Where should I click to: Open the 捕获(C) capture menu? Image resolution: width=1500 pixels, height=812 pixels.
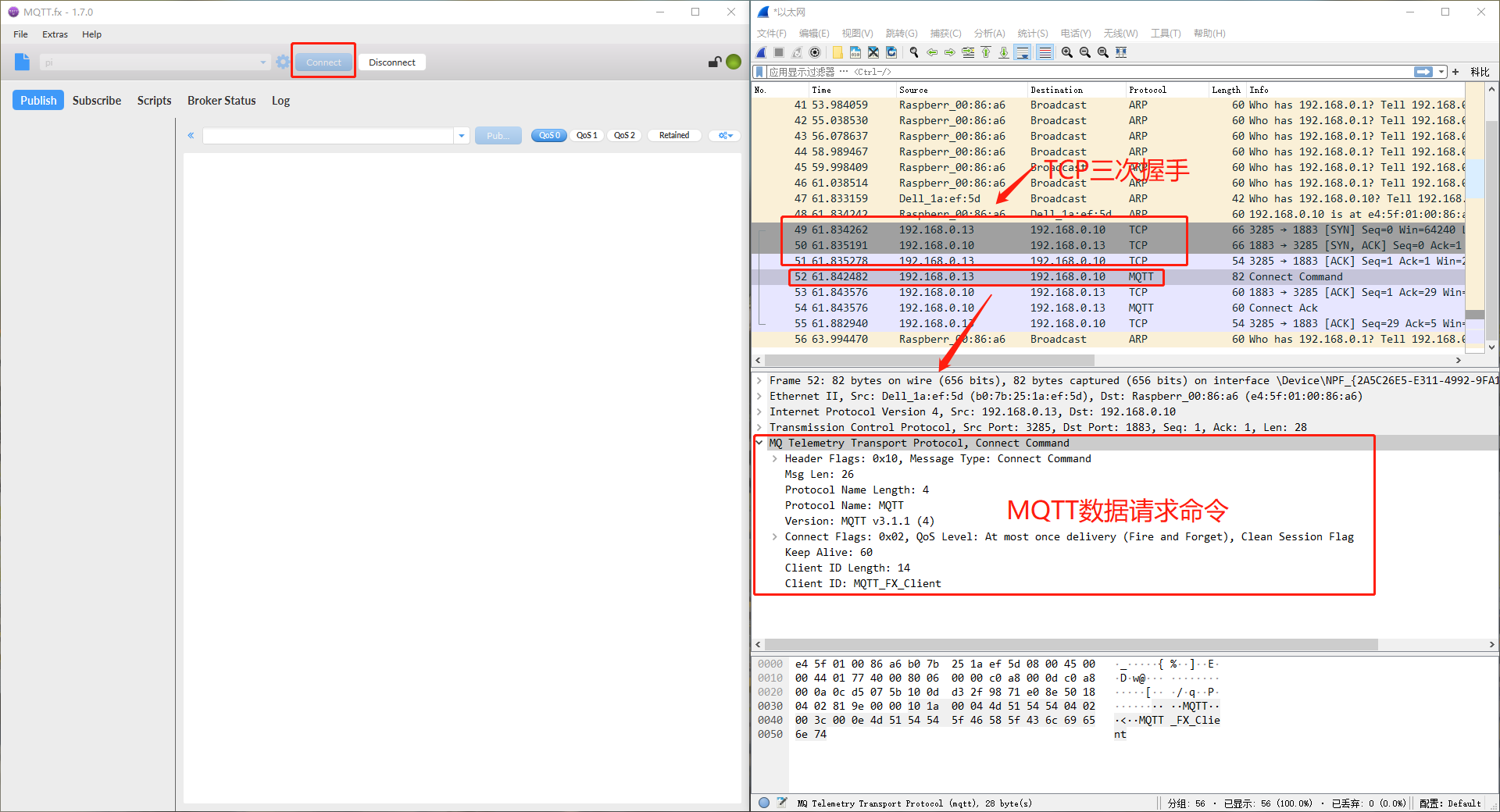(945, 34)
